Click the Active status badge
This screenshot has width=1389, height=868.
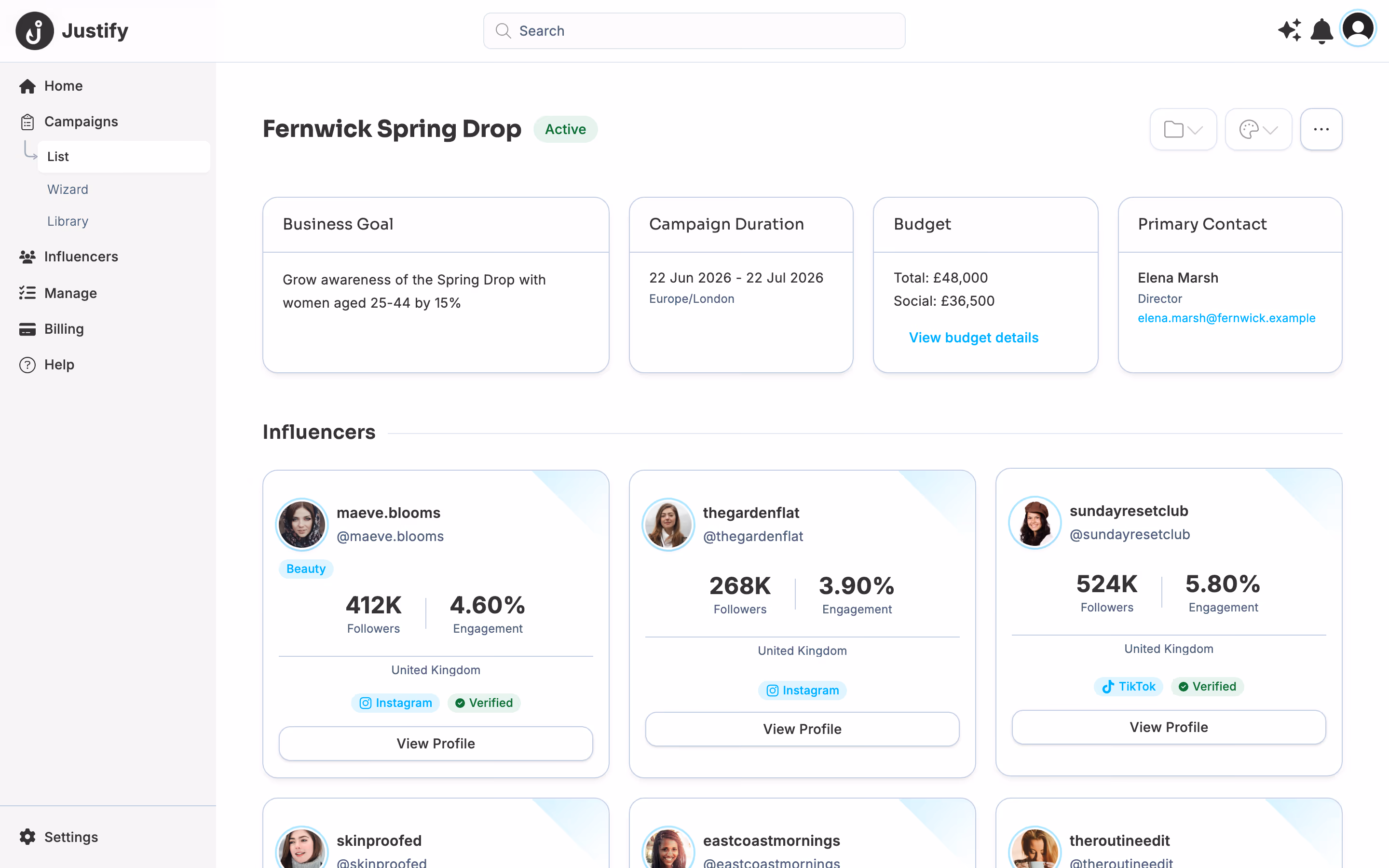tap(565, 129)
